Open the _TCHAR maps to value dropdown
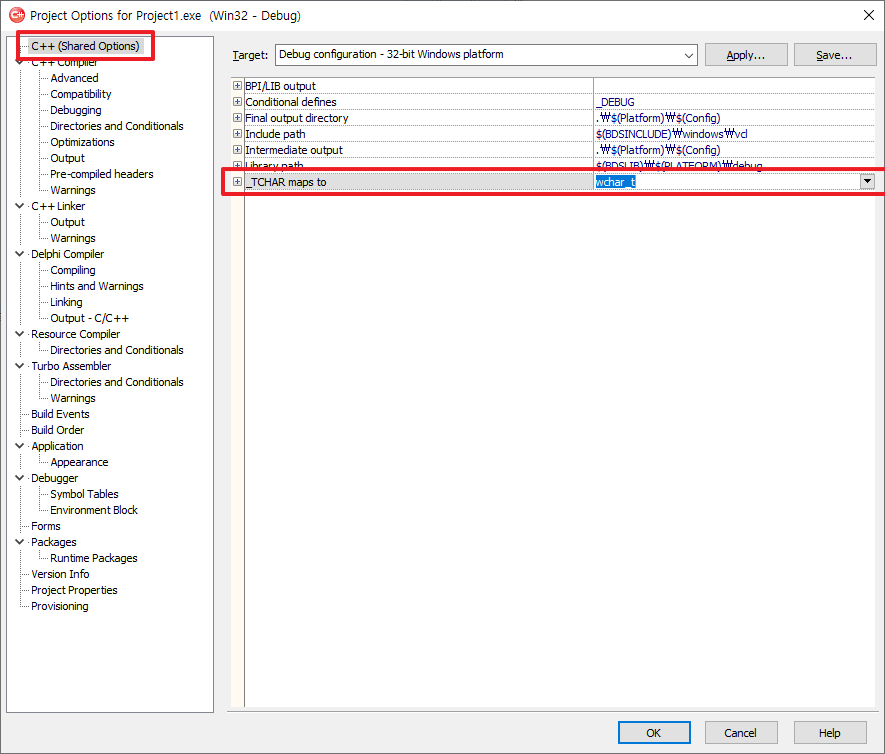 (x=868, y=182)
